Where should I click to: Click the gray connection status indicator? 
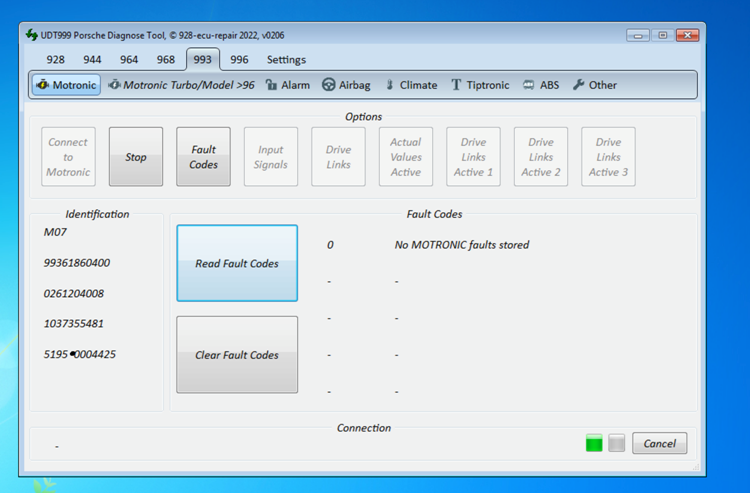tap(616, 443)
